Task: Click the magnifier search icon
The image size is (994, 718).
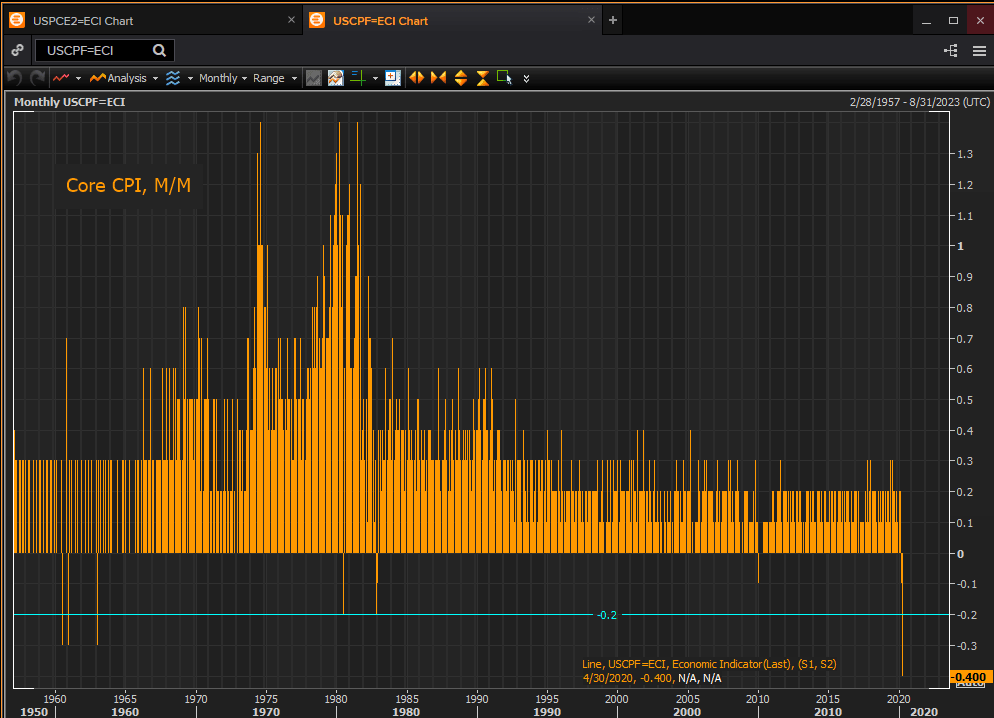Action: point(159,50)
